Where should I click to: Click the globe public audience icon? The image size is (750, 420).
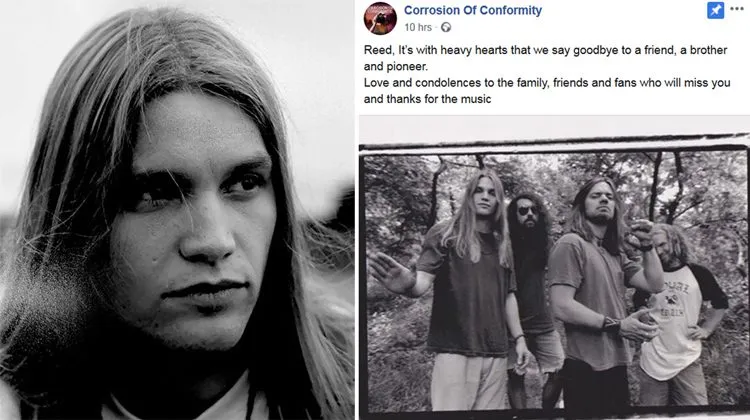click(446, 27)
